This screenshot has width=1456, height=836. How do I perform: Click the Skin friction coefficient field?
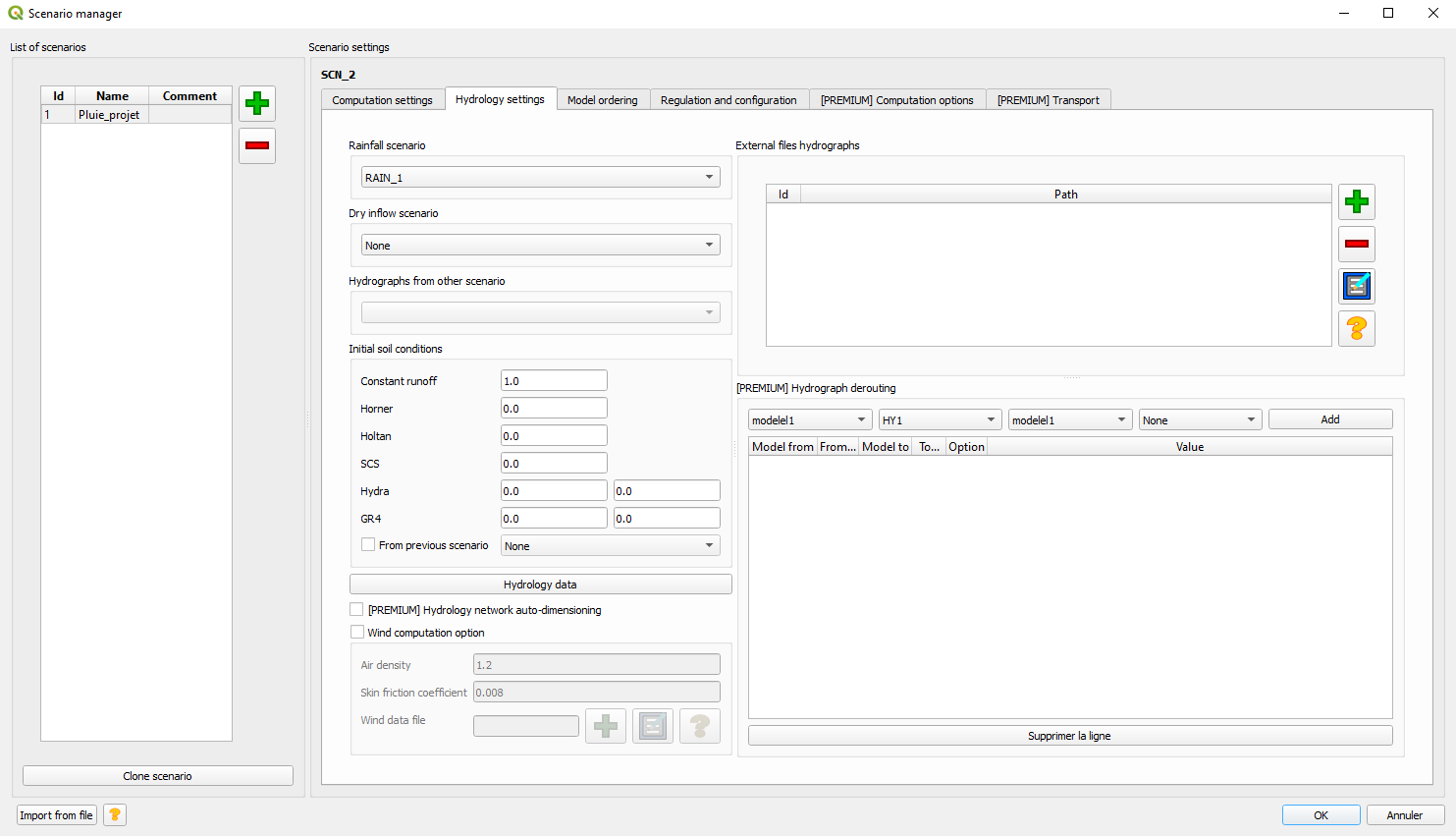(x=597, y=692)
